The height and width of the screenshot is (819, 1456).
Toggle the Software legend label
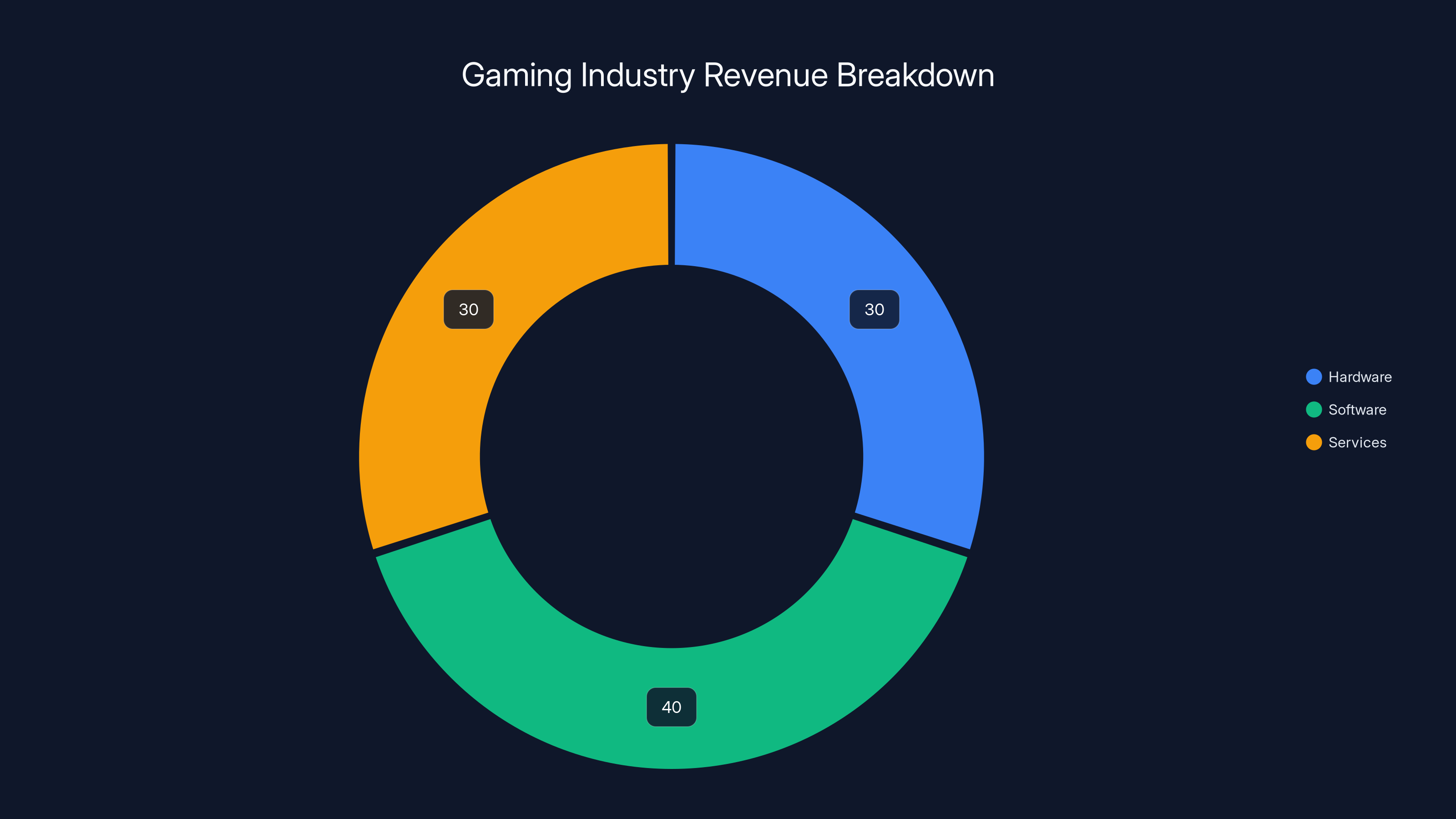(x=1357, y=410)
